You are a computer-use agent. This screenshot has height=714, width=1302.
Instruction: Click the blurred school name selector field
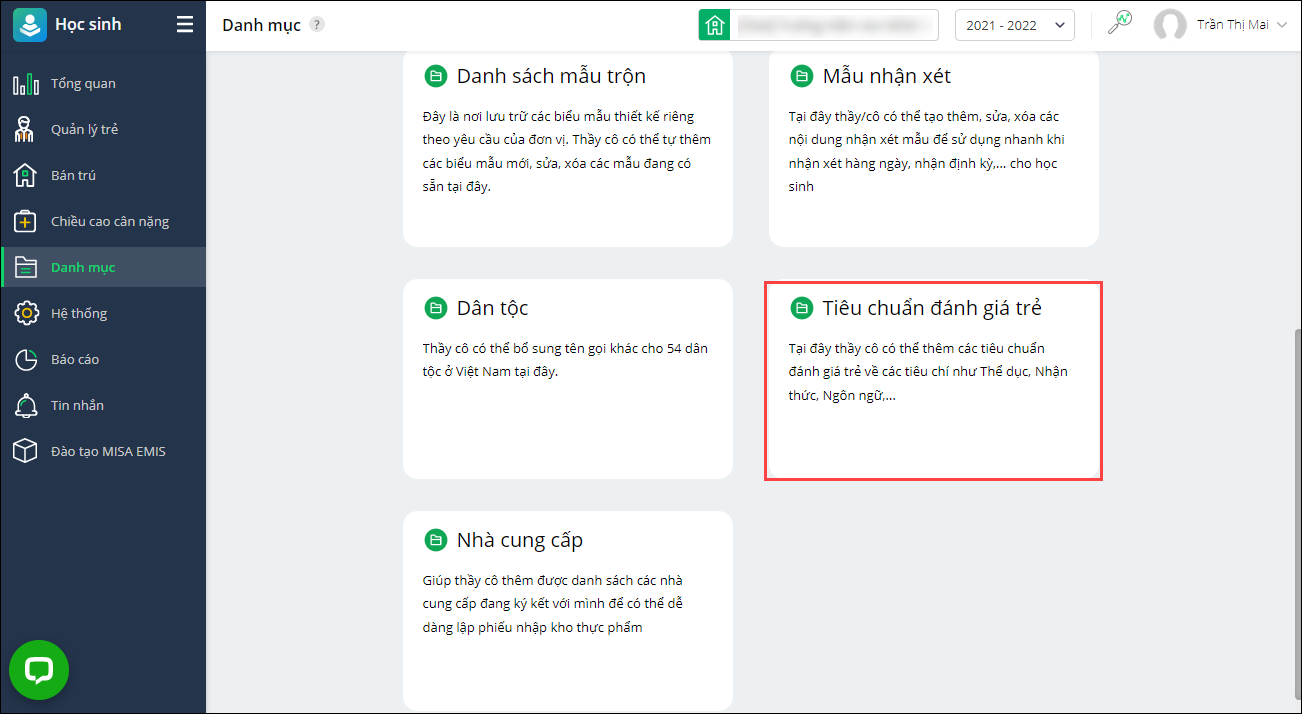[833, 25]
